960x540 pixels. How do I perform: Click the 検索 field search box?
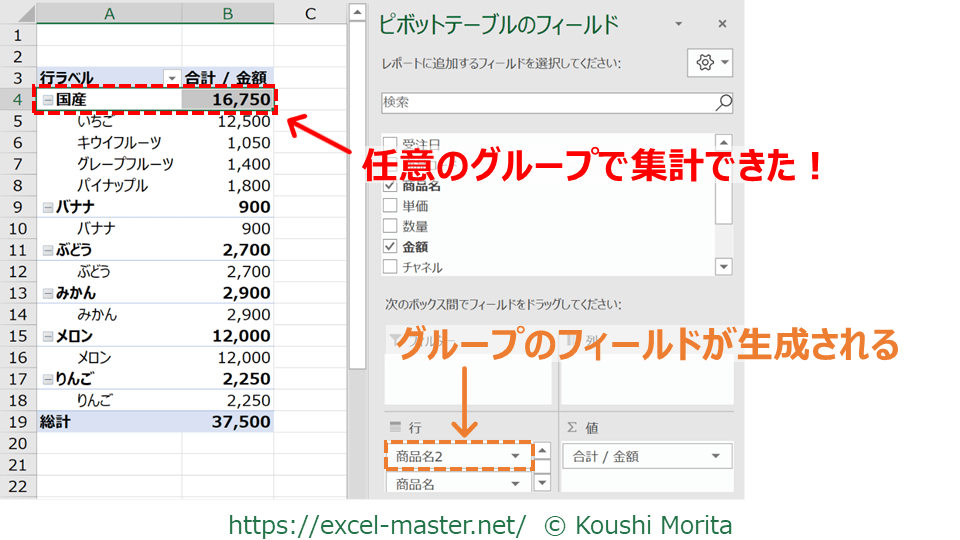pyautogui.click(x=545, y=102)
